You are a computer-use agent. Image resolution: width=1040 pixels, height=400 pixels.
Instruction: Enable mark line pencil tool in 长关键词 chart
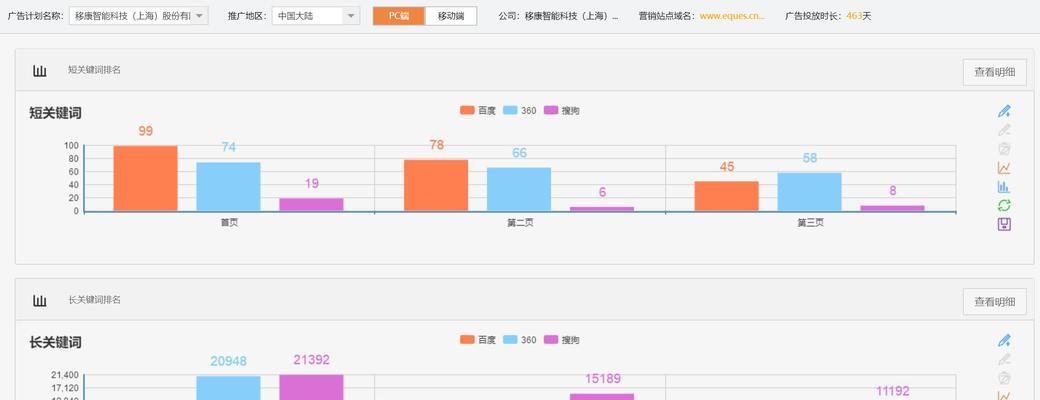coord(1004,340)
